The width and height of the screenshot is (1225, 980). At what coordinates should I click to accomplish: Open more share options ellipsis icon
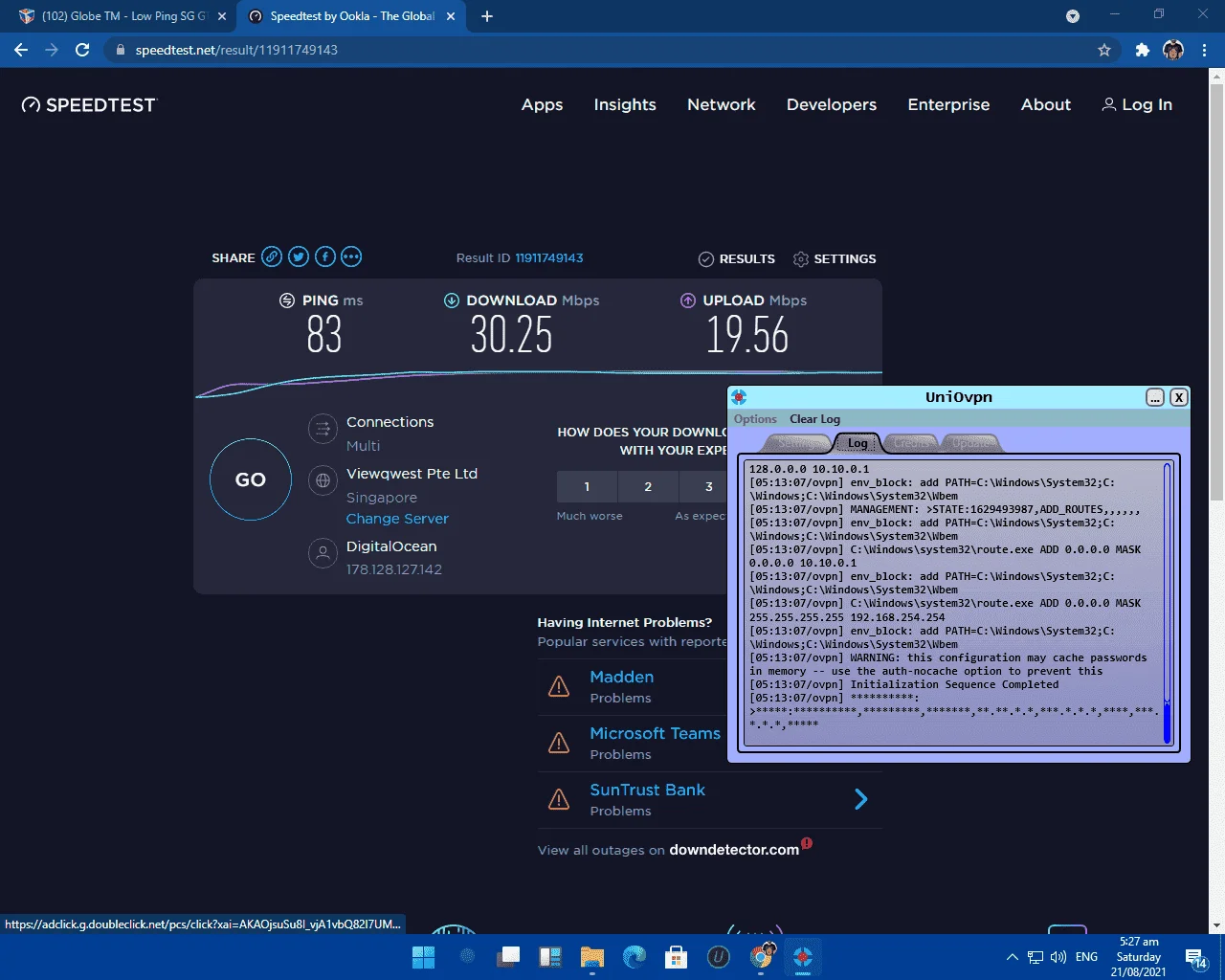(351, 256)
